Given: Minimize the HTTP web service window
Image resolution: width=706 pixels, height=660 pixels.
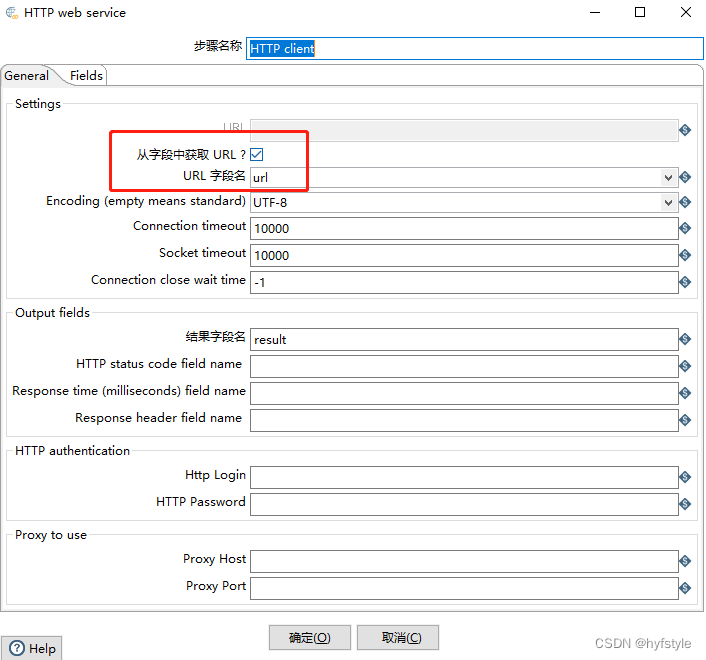Looking at the screenshot, I should click(x=595, y=12).
